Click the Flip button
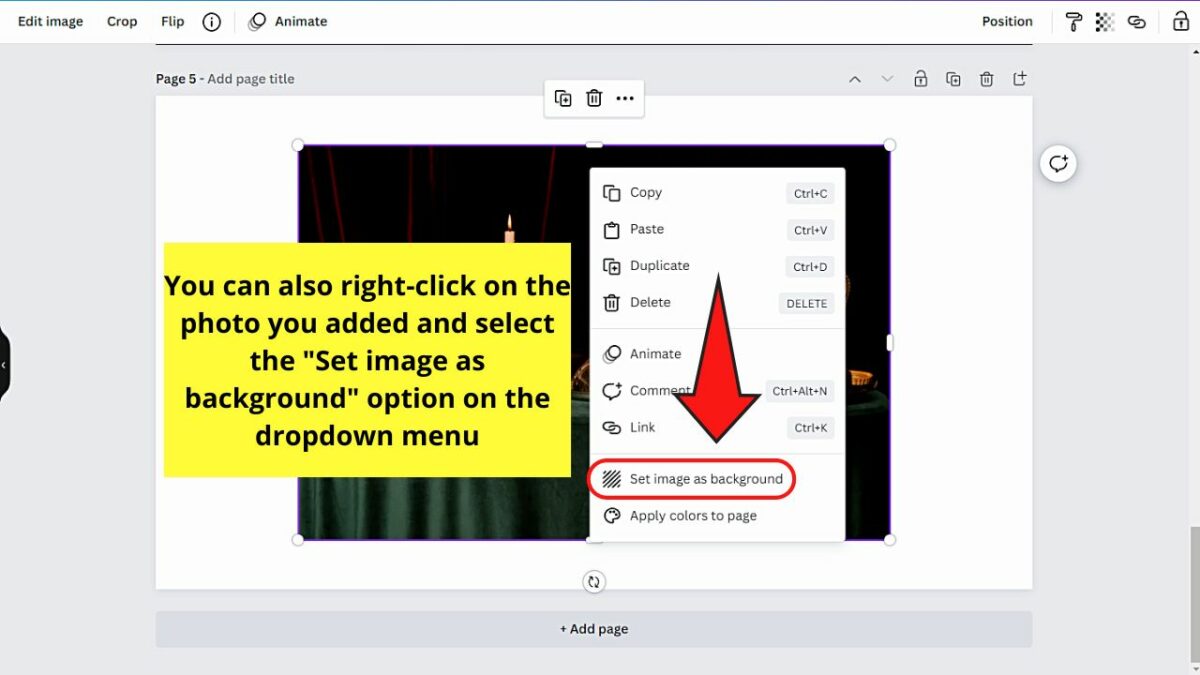 pyautogui.click(x=173, y=21)
